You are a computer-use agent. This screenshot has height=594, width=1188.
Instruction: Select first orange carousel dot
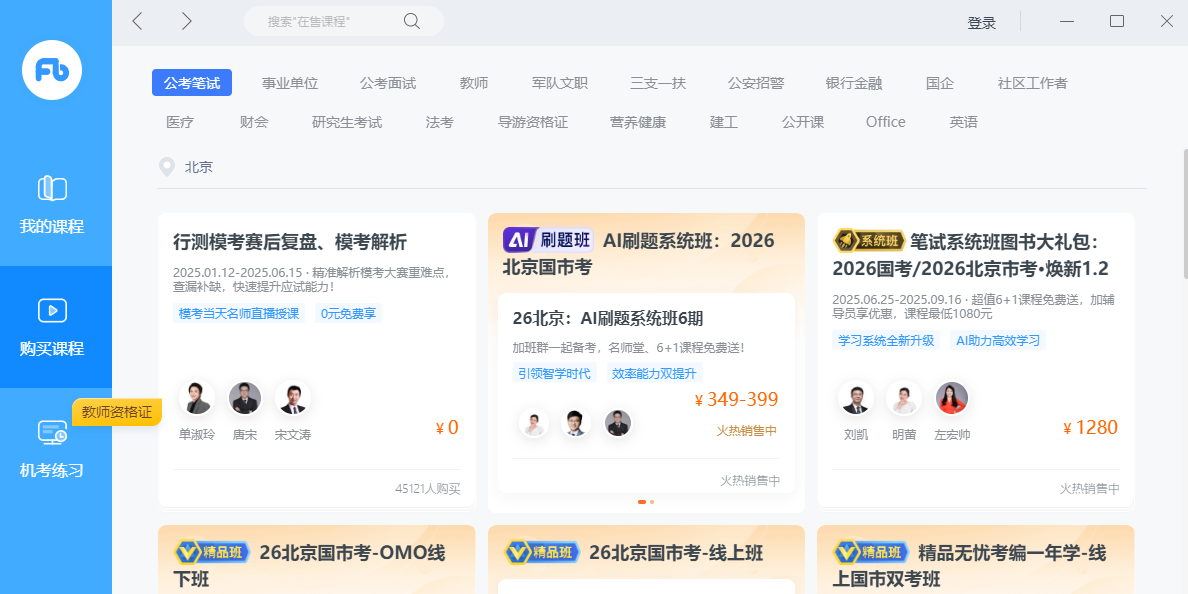coord(642,502)
